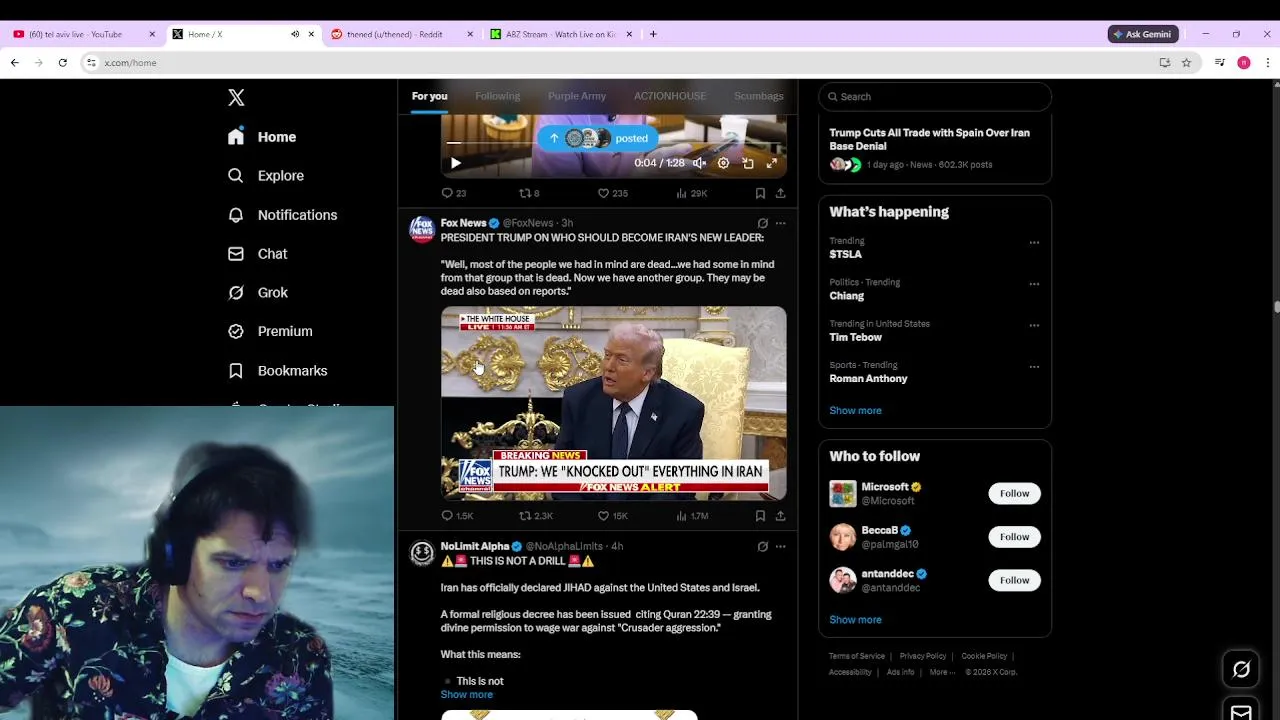Follow antanddec
The width and height of the screenshot is (1280, 720).
point(1014,580)
